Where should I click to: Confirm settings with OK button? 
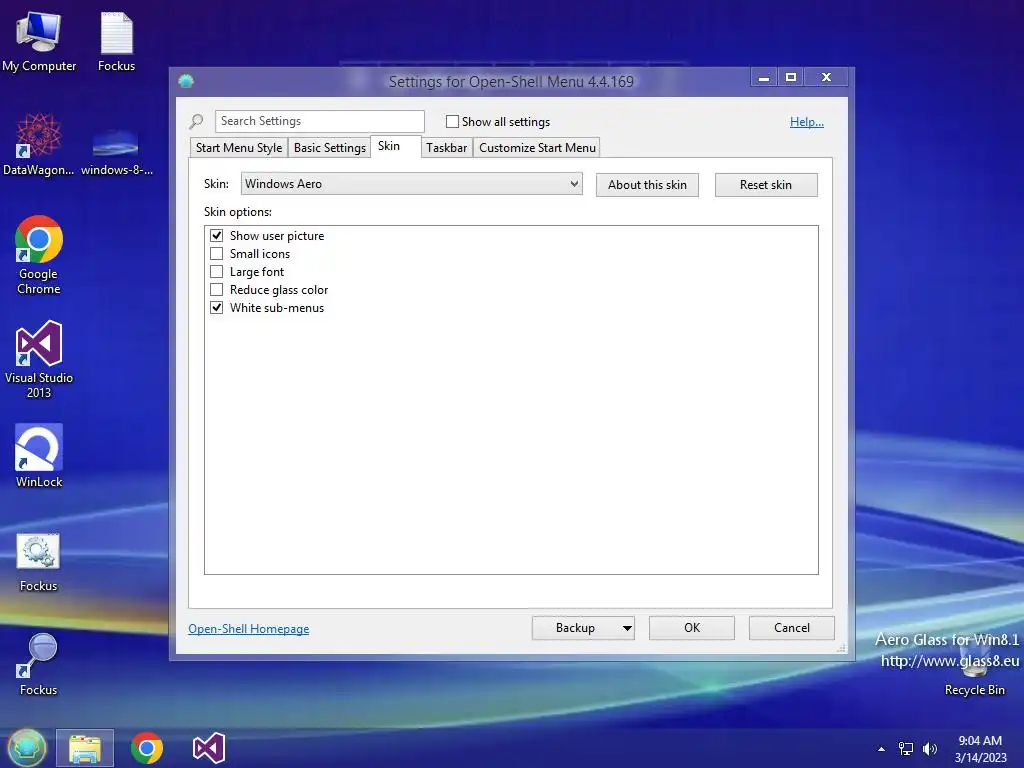pos(692,628)
